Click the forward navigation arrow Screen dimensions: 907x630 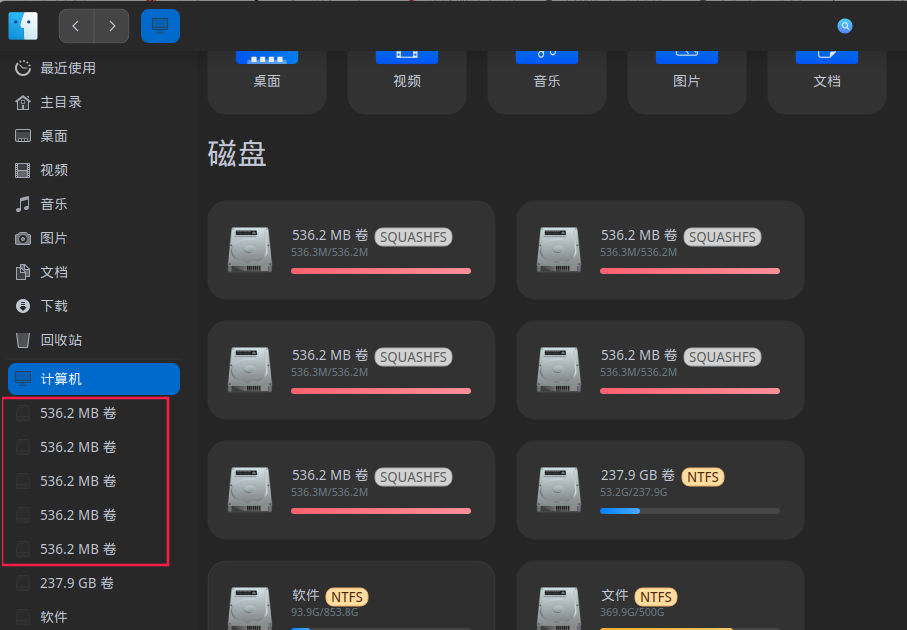(x=112, y=26)
